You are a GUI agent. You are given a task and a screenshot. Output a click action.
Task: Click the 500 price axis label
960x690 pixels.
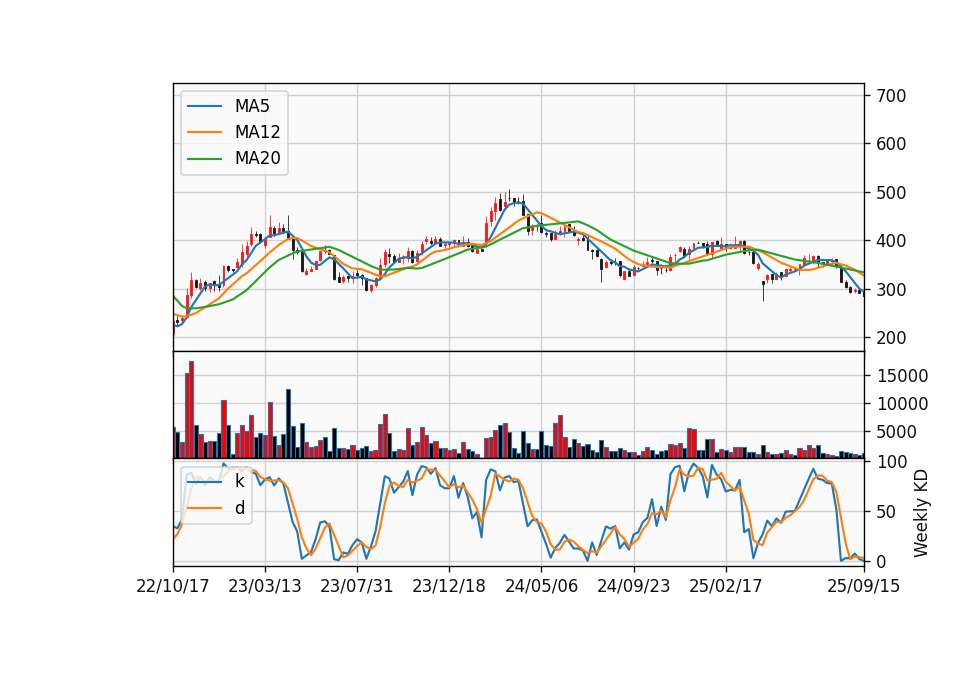(x=891, y=192)
